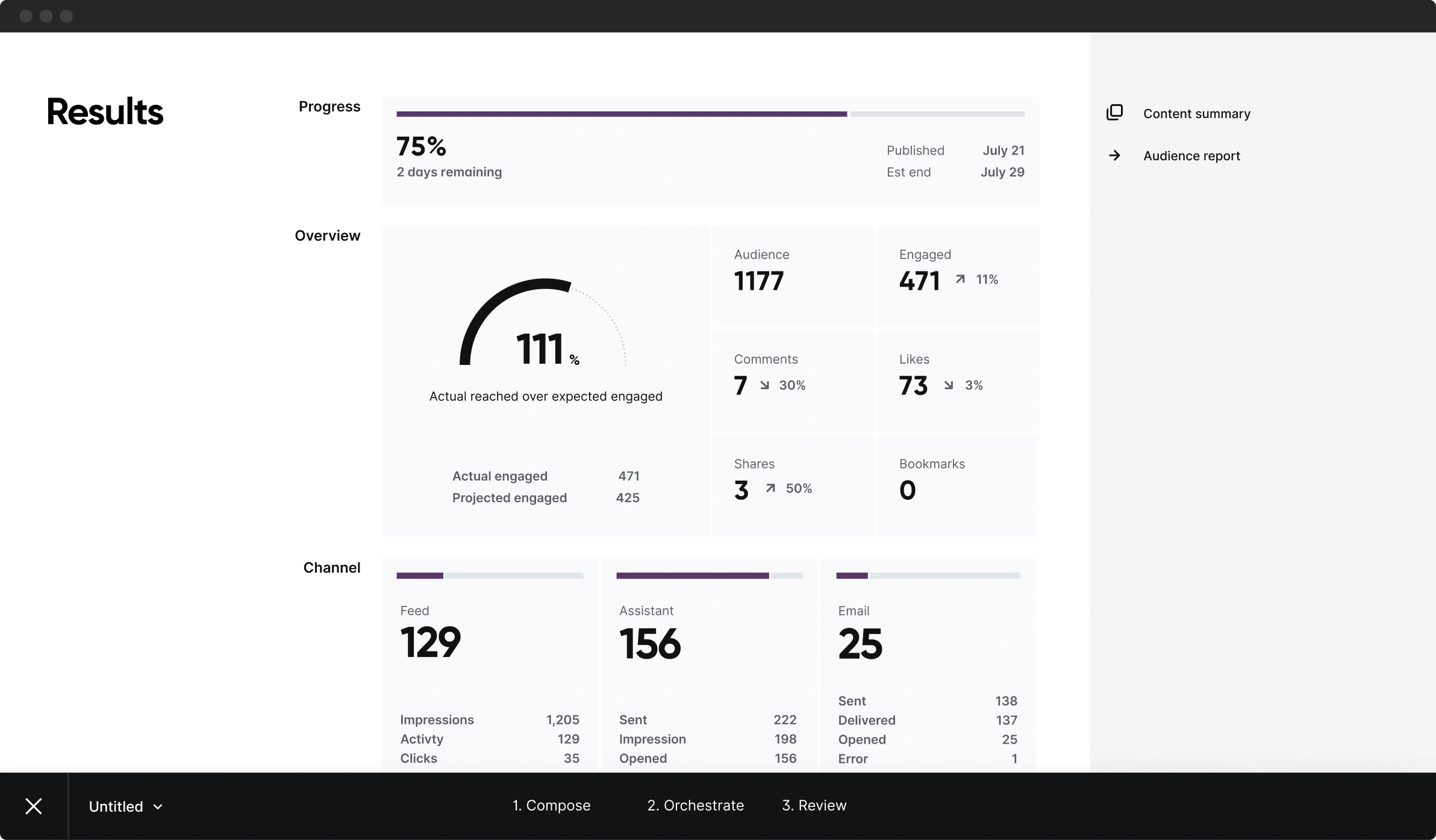Click the Published July 21 date

[1004, 150]
